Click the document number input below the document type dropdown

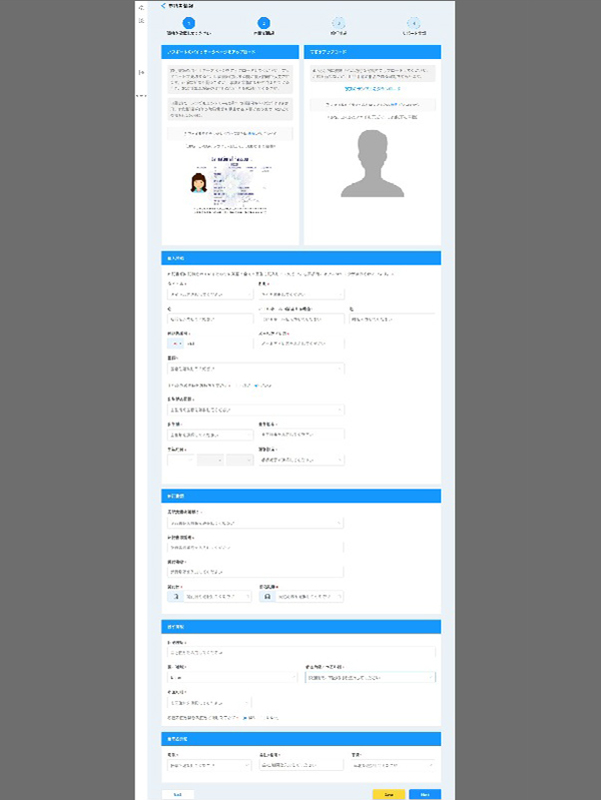(256, 547)
